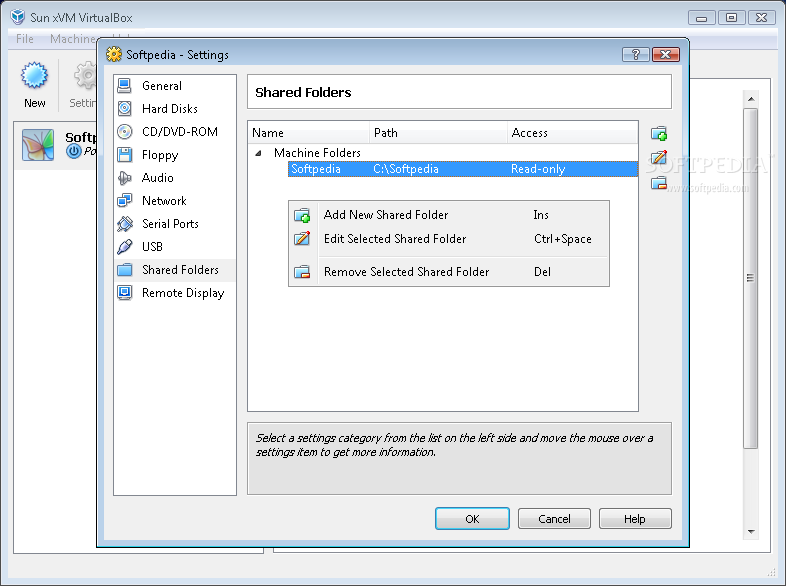Open the File menu in VirtualBox

click(x=25, y=39)
